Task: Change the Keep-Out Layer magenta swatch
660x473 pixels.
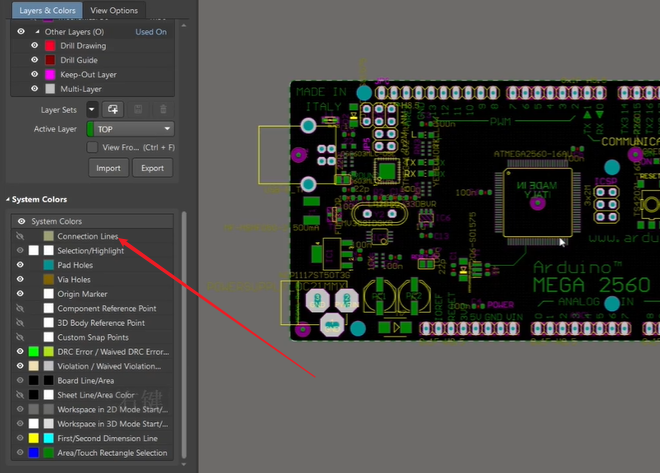Action: pyautogui.click(x=50, y=74)
